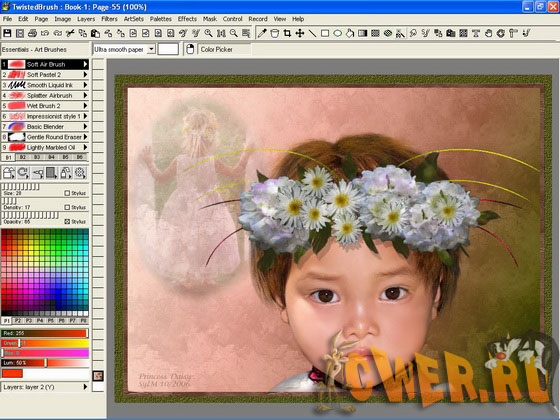Image resolution: width=560 pixels, height=420 pixels.
Task: Select the green Ellipse shape tool
Action: (337, 33)
